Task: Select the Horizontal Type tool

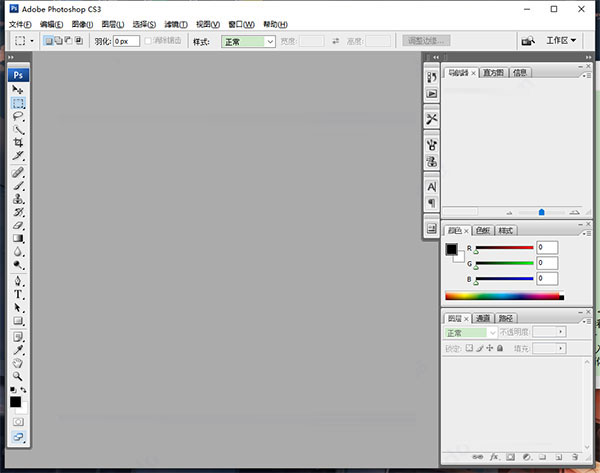Action: [x=18, y=294]
